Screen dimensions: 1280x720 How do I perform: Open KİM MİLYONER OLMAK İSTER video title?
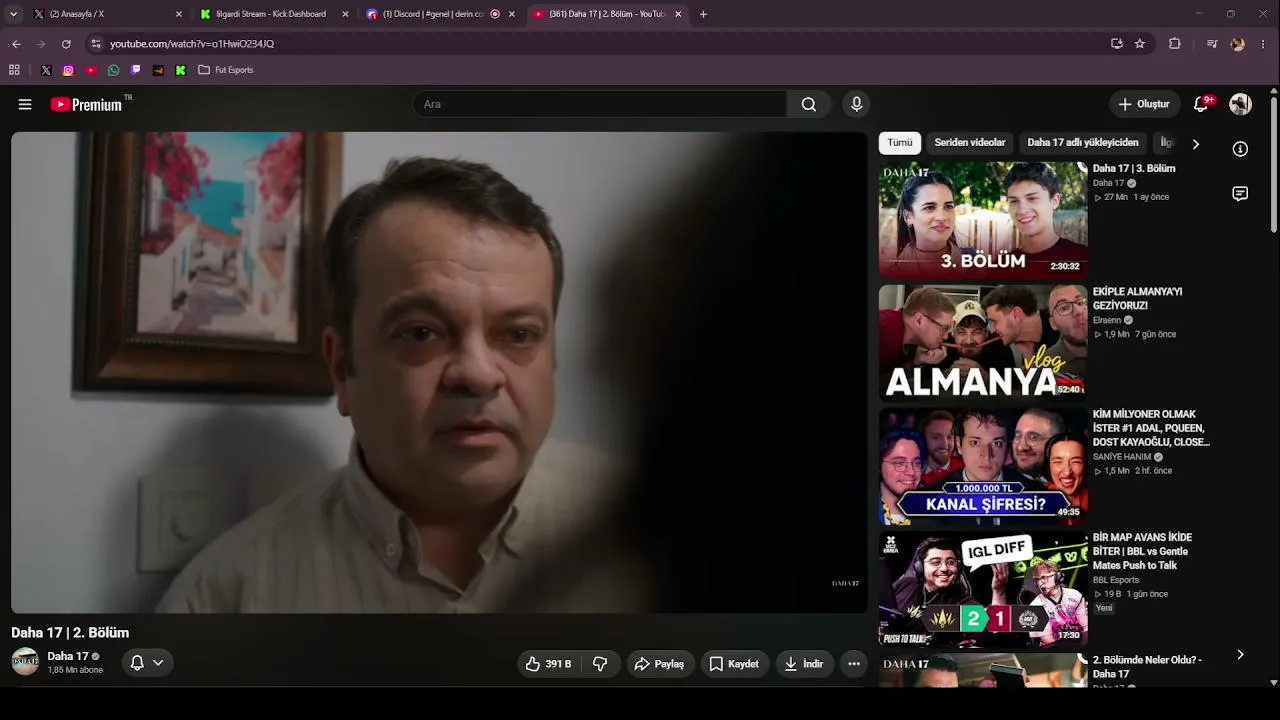(1151, 428)
